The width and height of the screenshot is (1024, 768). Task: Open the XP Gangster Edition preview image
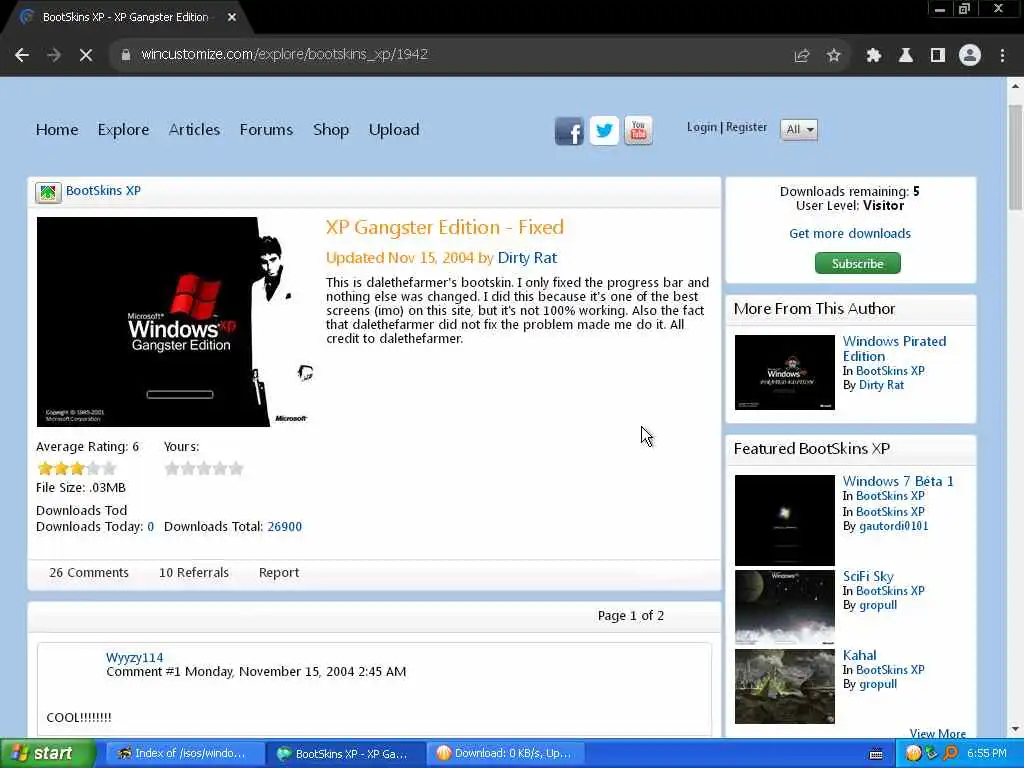coord(176,322)
